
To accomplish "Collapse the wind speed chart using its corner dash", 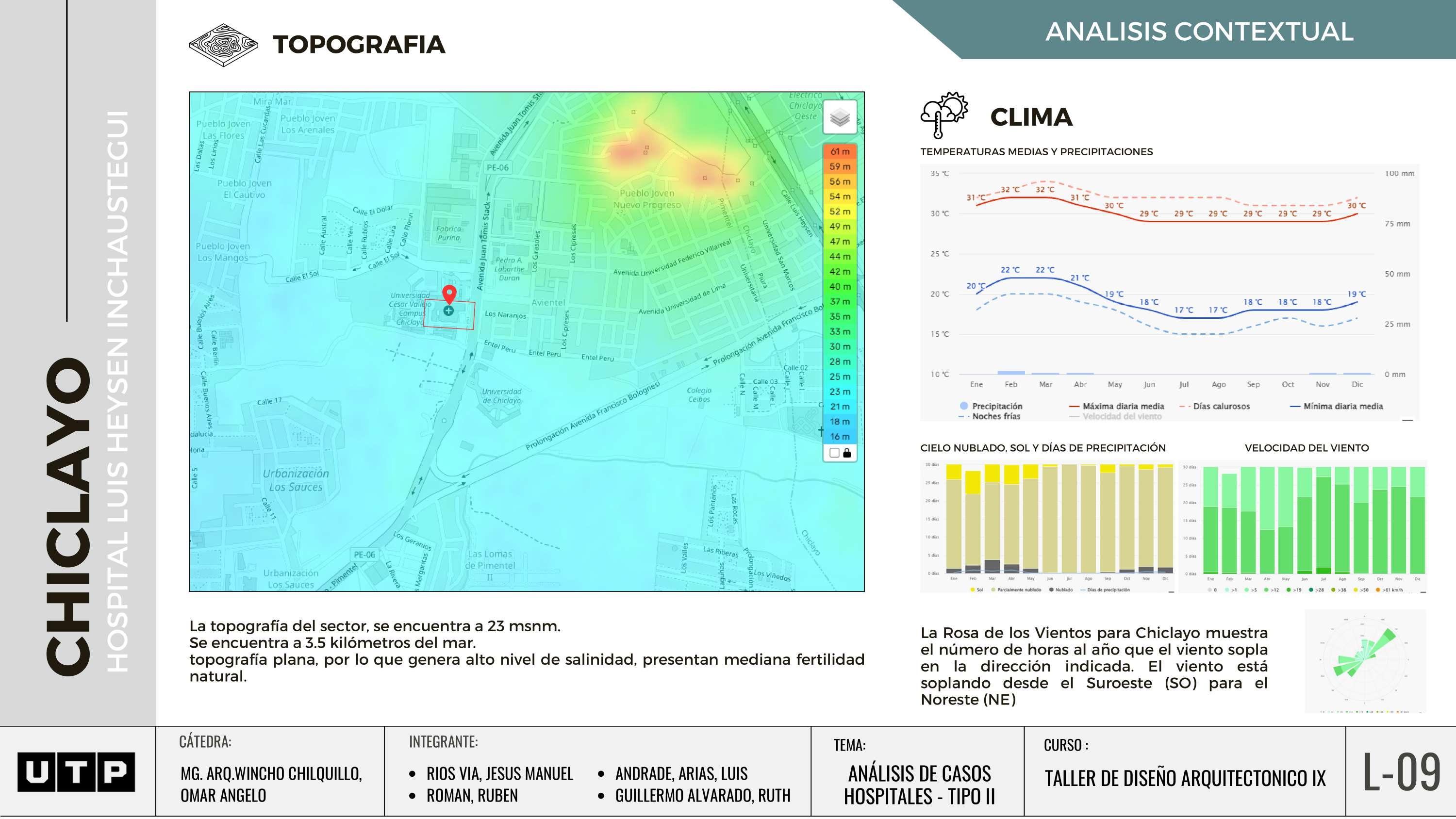I will [x=1423, y=592].
